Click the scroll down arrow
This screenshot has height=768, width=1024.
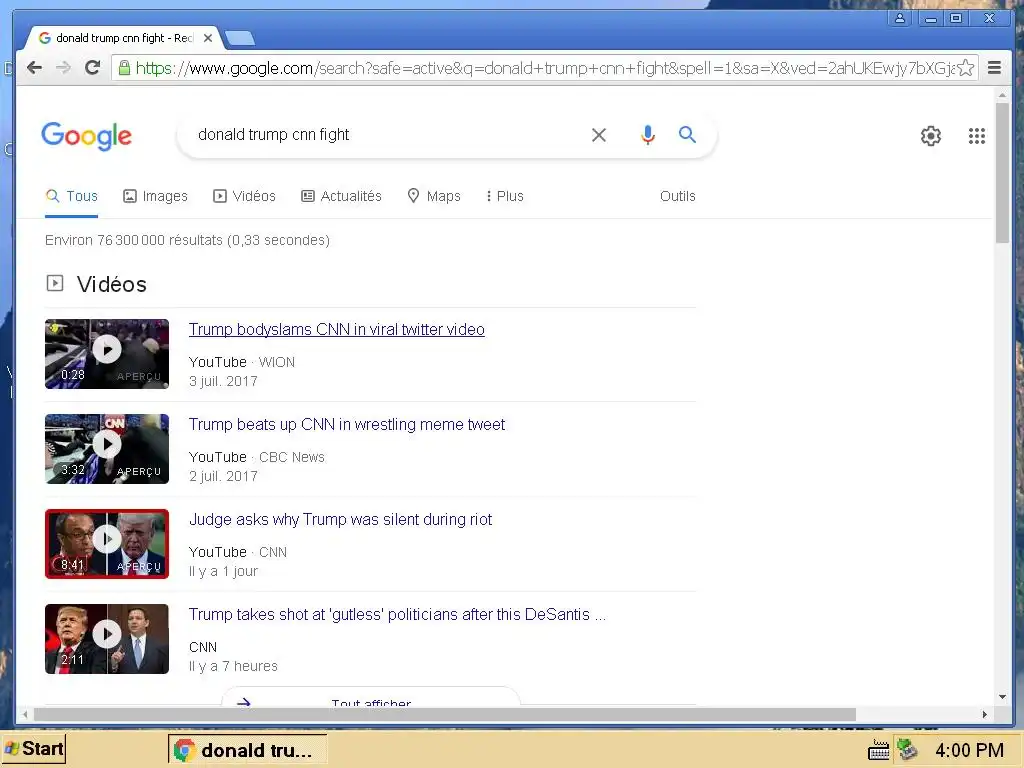1002,697
